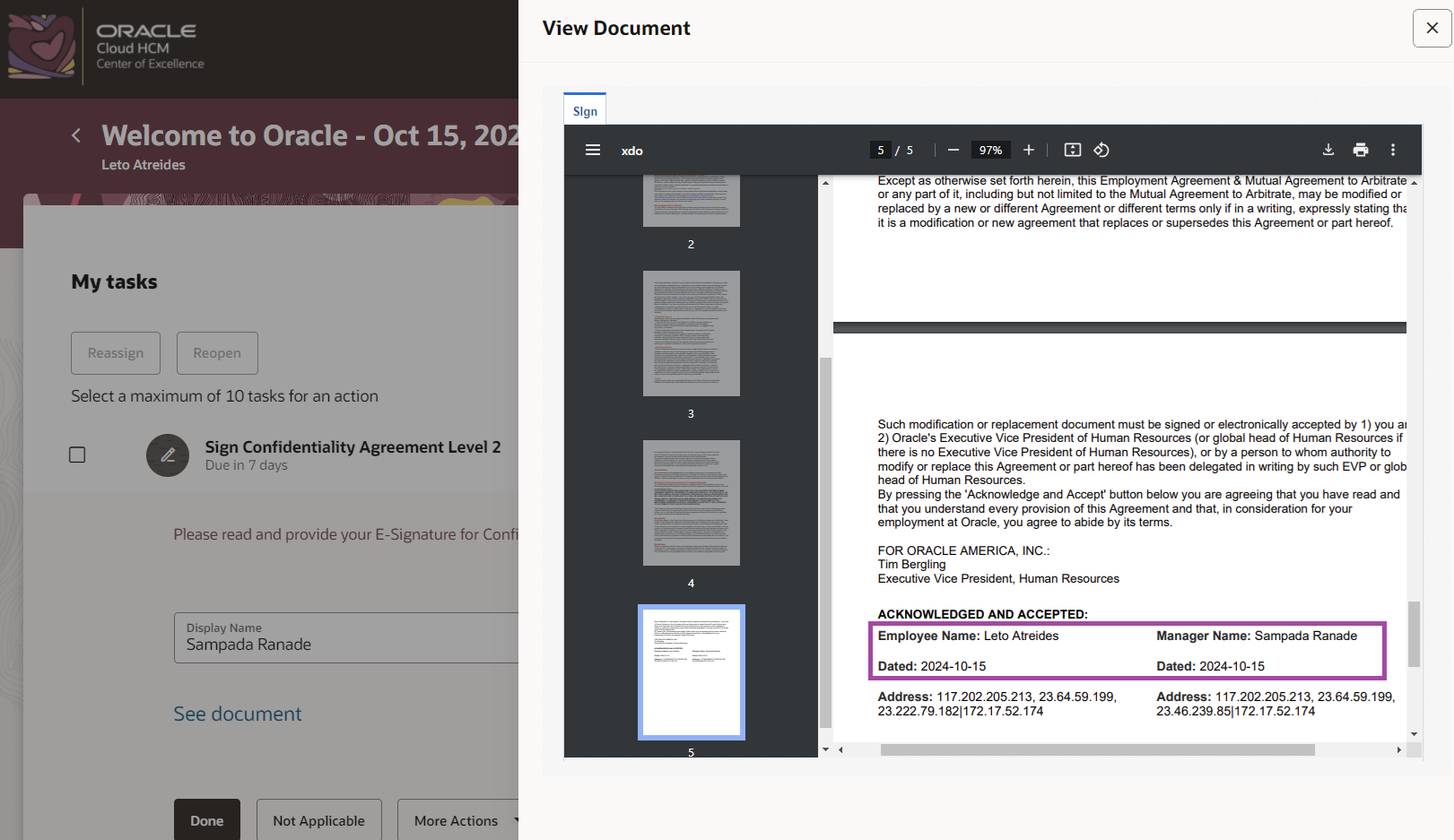Click the Reopen button
The image size is (1454, 840).
tap(217, 353)
